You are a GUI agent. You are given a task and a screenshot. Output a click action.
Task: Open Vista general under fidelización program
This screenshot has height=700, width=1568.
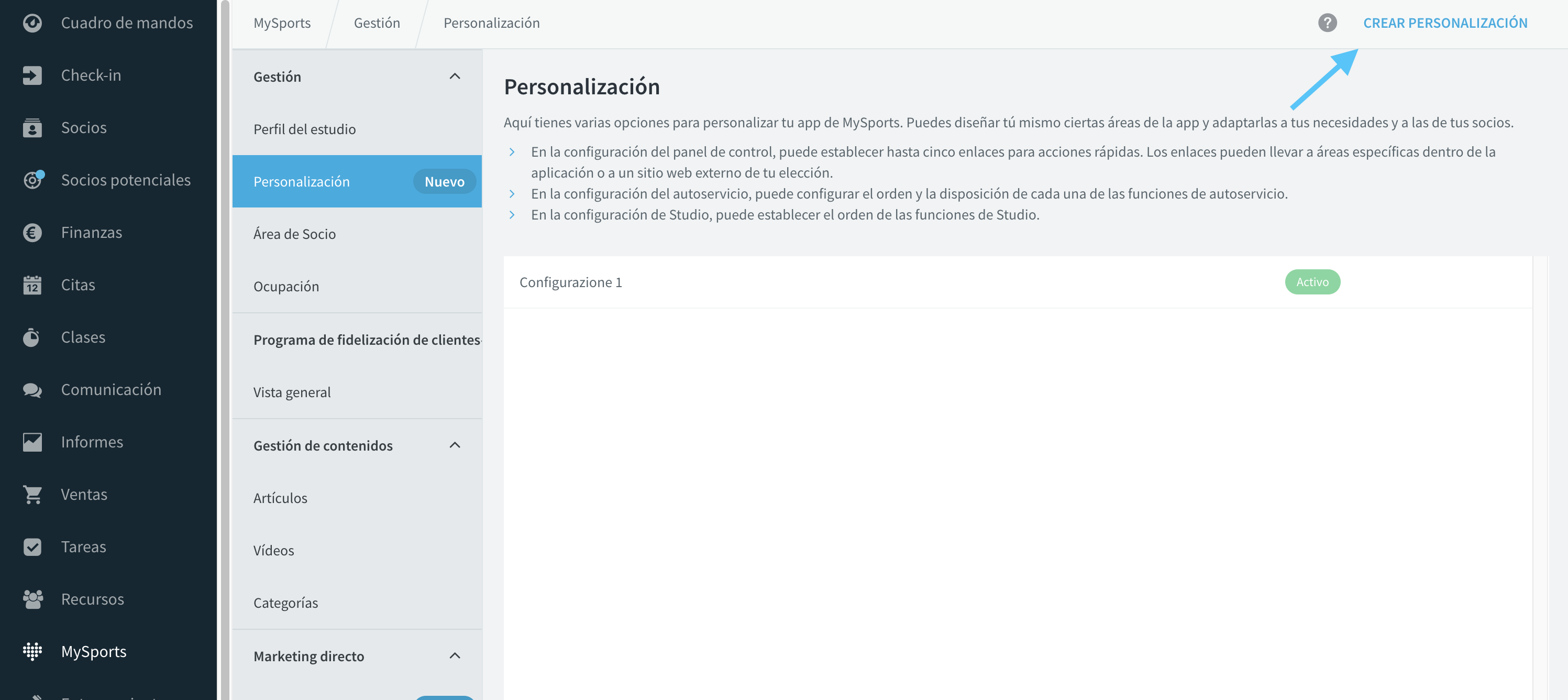357,392
